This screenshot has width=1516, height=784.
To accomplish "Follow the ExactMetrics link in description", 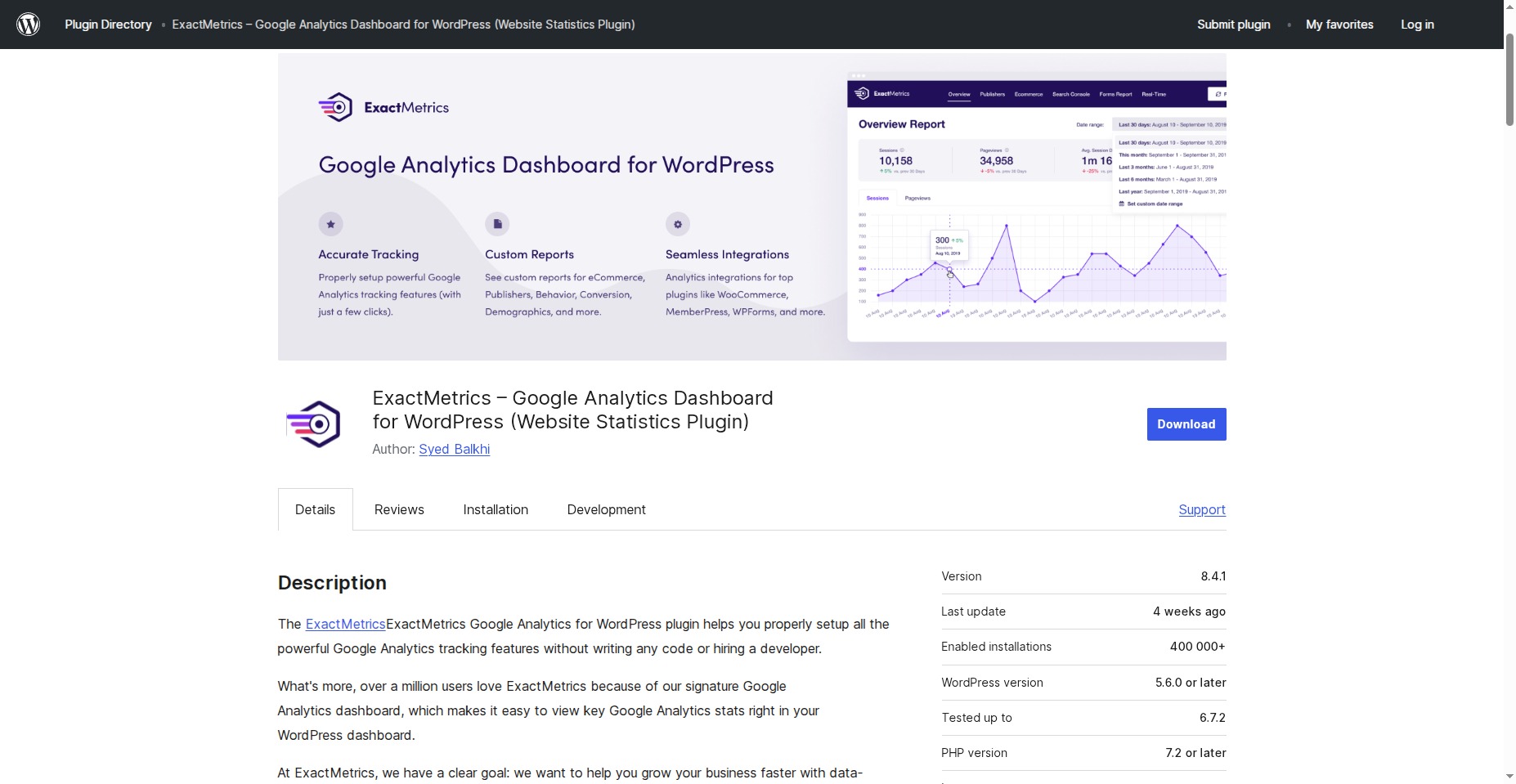I will pyautogui.click(x=345, y=624).
